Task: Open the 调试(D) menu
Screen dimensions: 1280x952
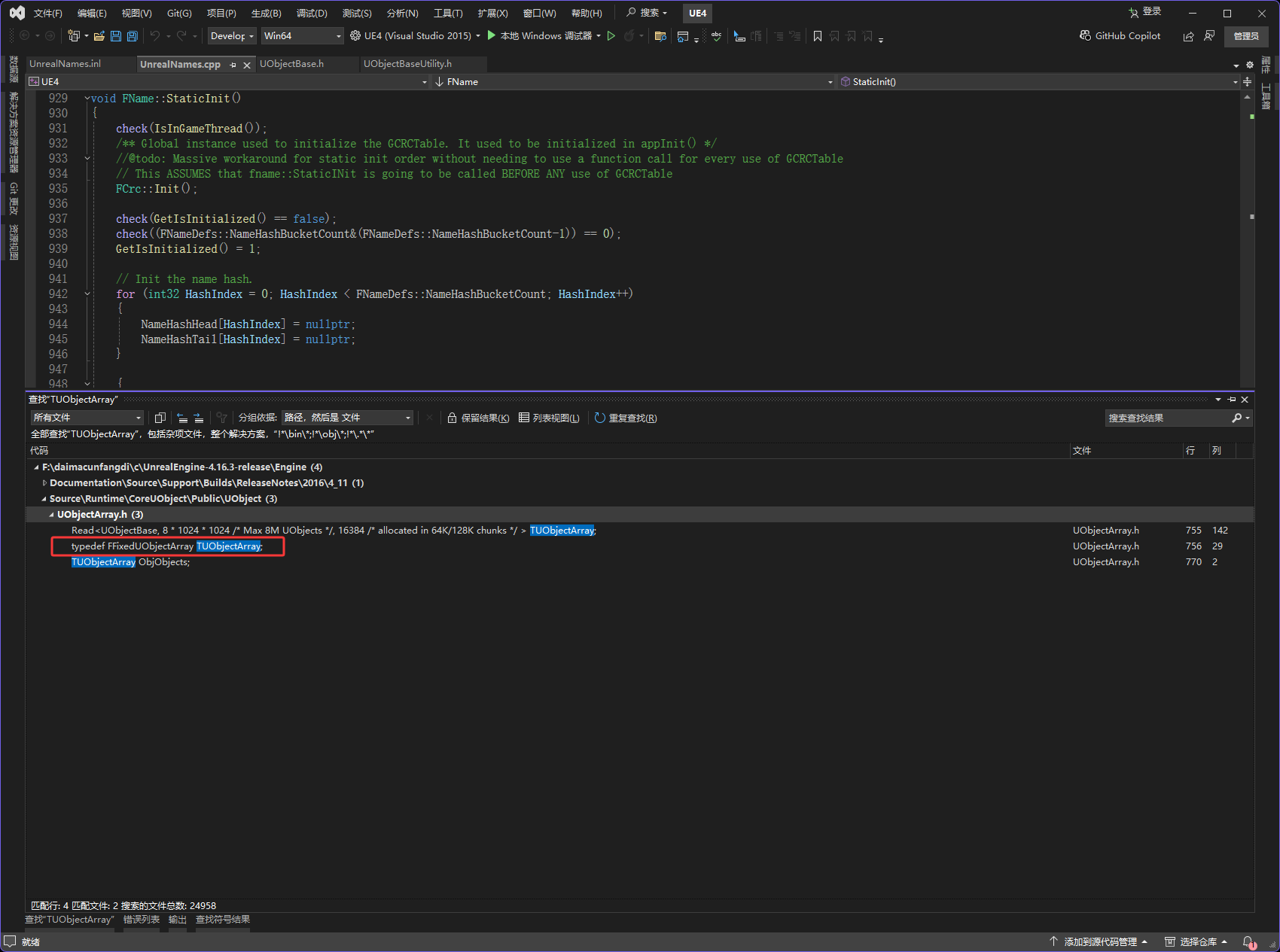Action: point(312,13)
